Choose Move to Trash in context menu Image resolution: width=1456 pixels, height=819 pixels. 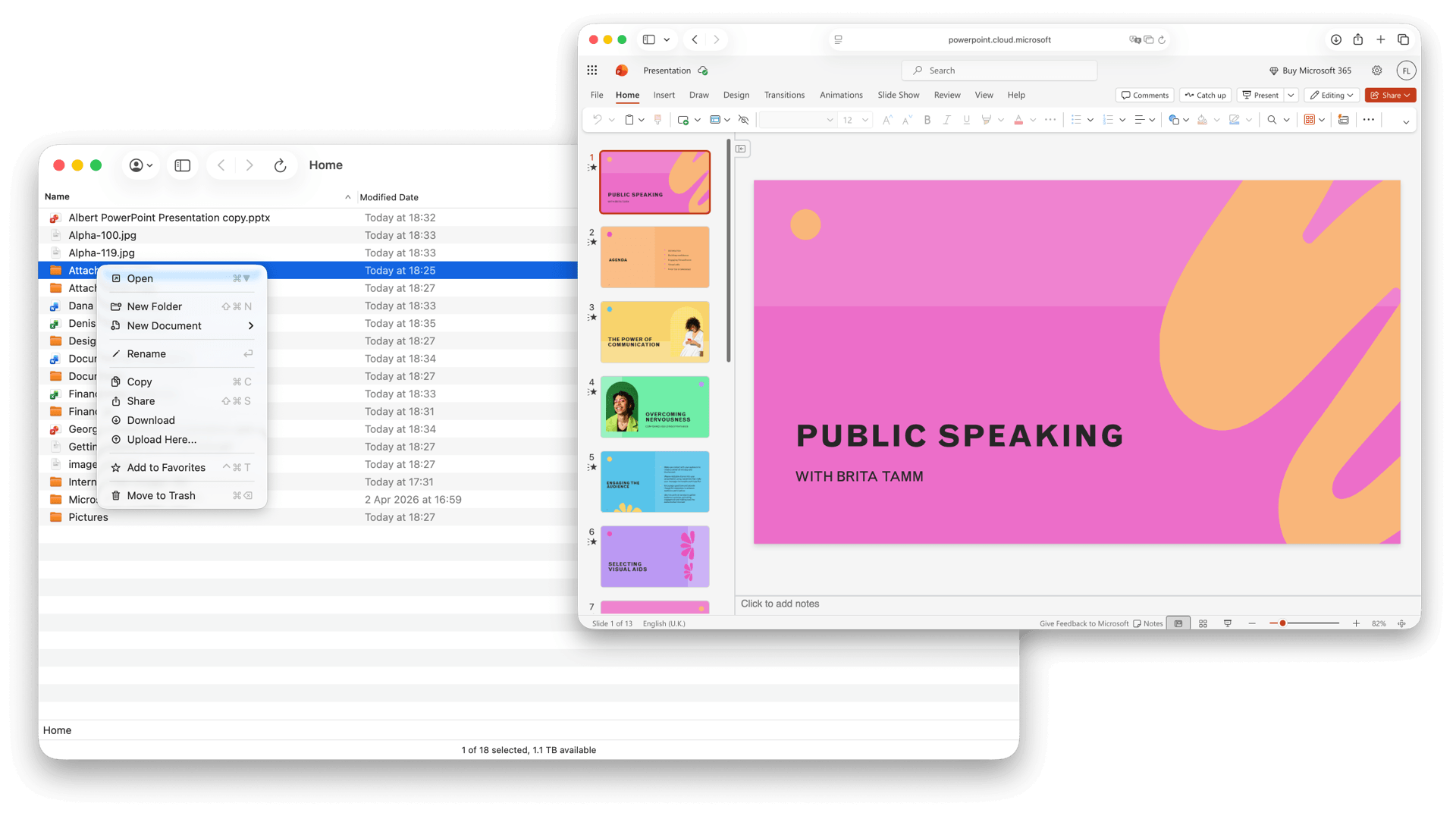point(182,496)
